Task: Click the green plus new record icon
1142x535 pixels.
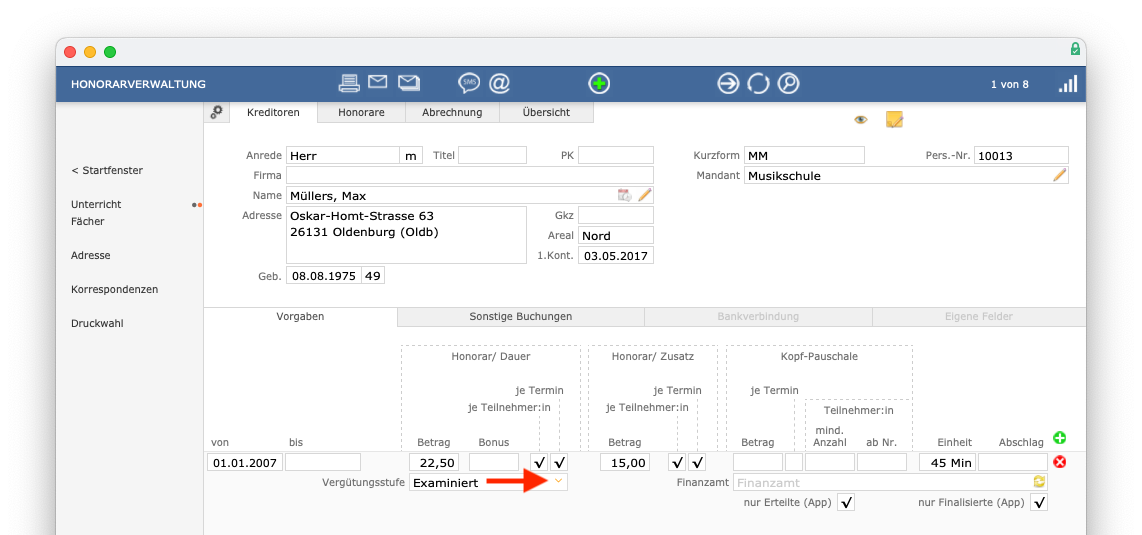Action: (x=599, y=84)
